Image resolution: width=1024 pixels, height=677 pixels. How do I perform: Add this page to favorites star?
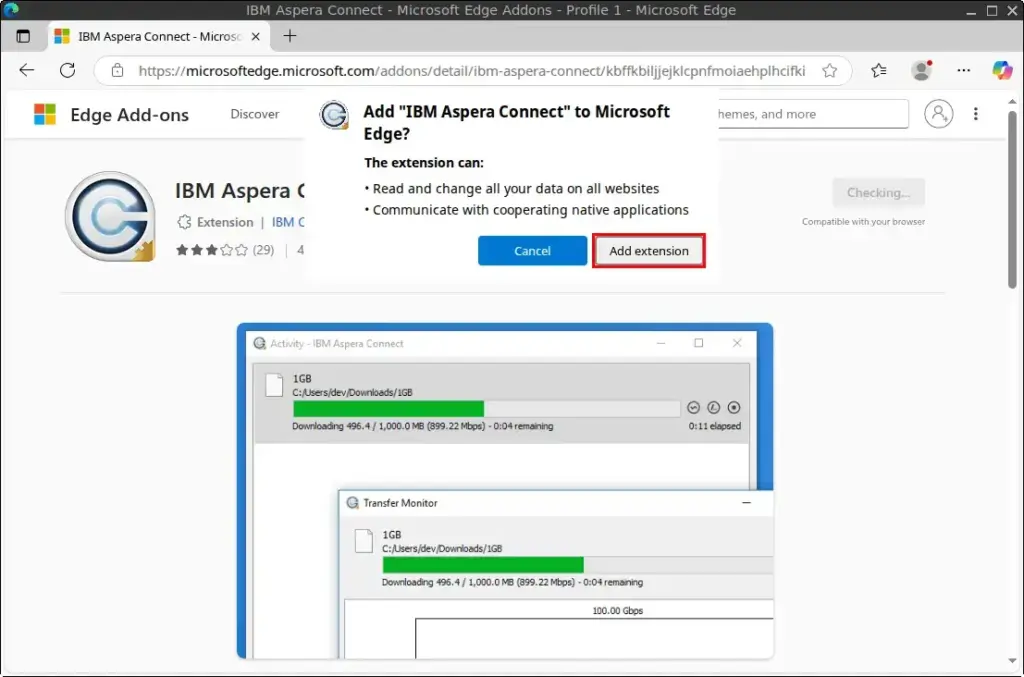[x=829, y=71]
